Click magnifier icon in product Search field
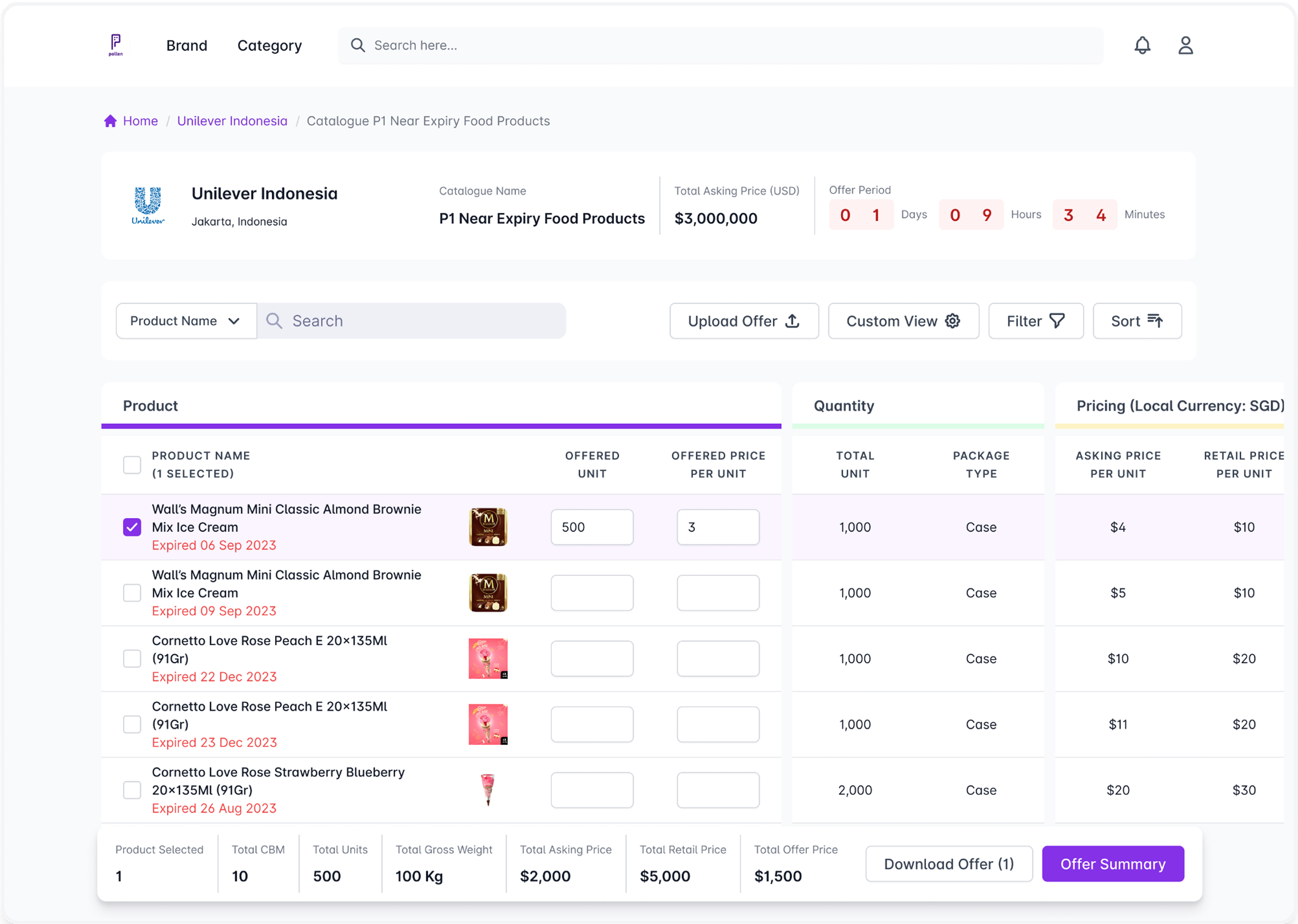Viewport: 1298px width, 924px height. [274, 321]
